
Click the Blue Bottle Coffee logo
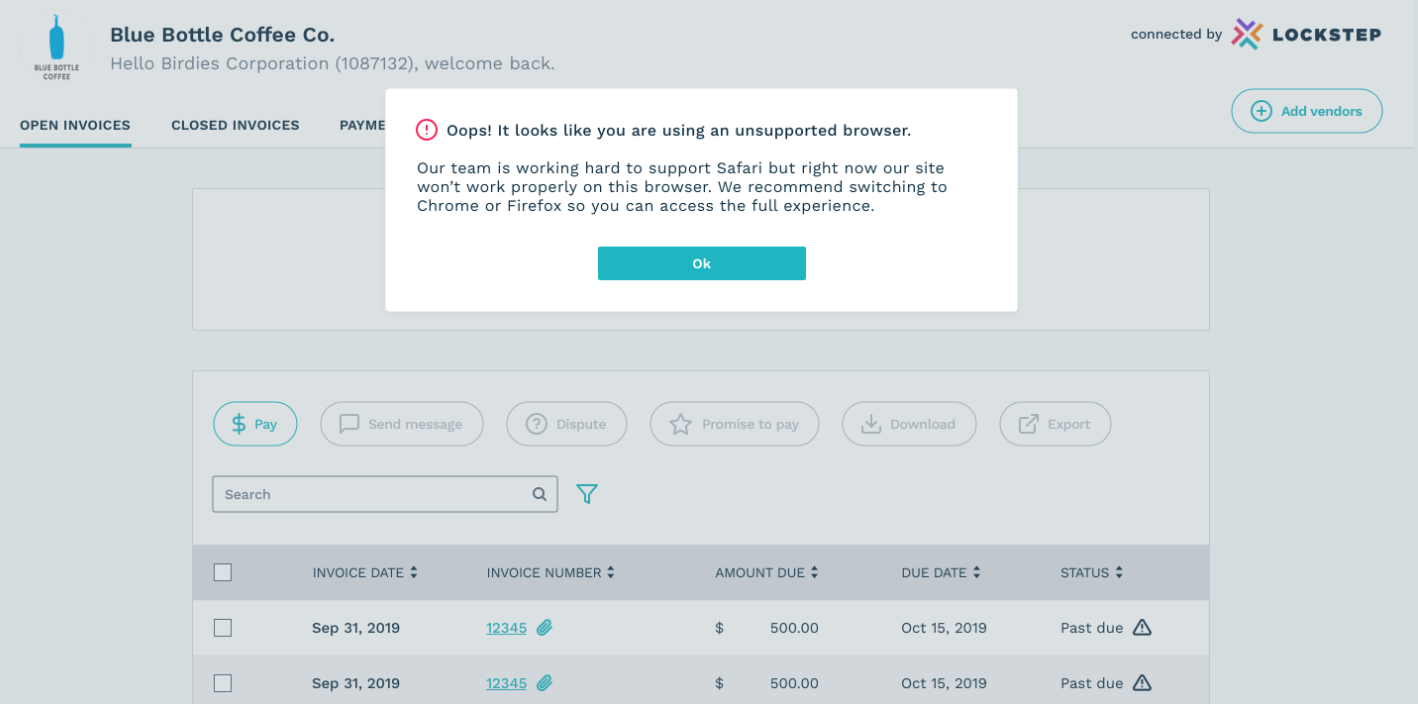(57, 48)
